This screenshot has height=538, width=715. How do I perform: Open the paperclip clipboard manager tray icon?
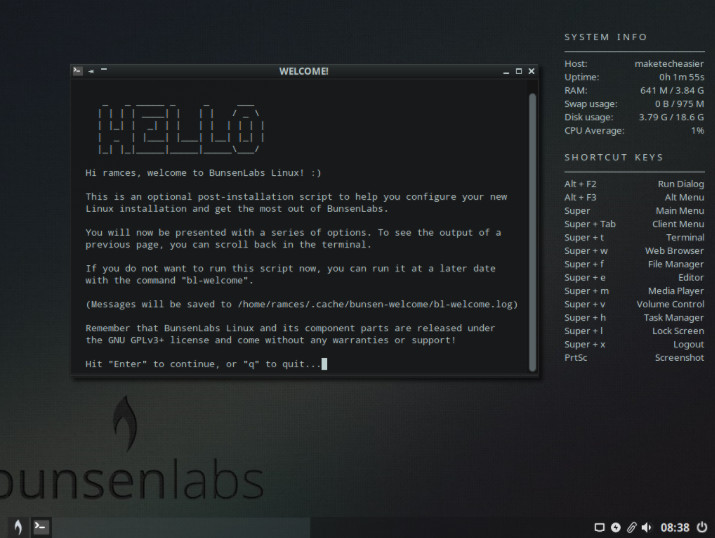pyautogui.click(x=631, y=528)
